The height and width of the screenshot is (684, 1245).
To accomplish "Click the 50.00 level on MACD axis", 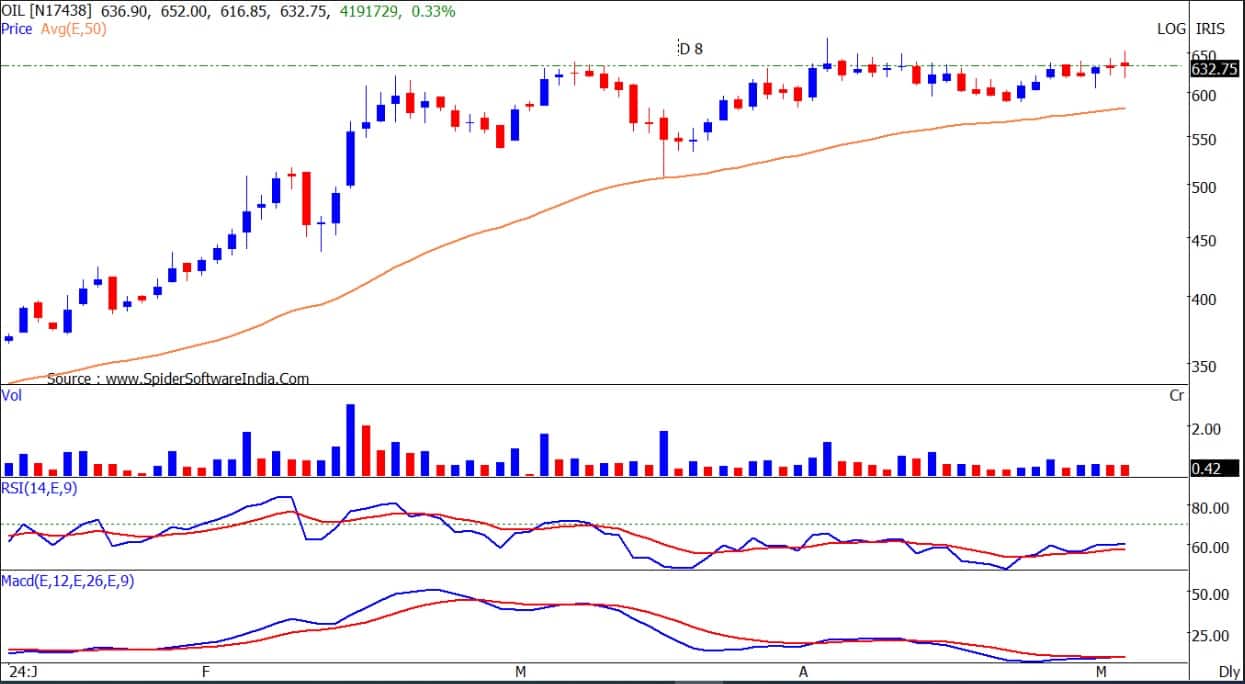I will click(1206, 594).
